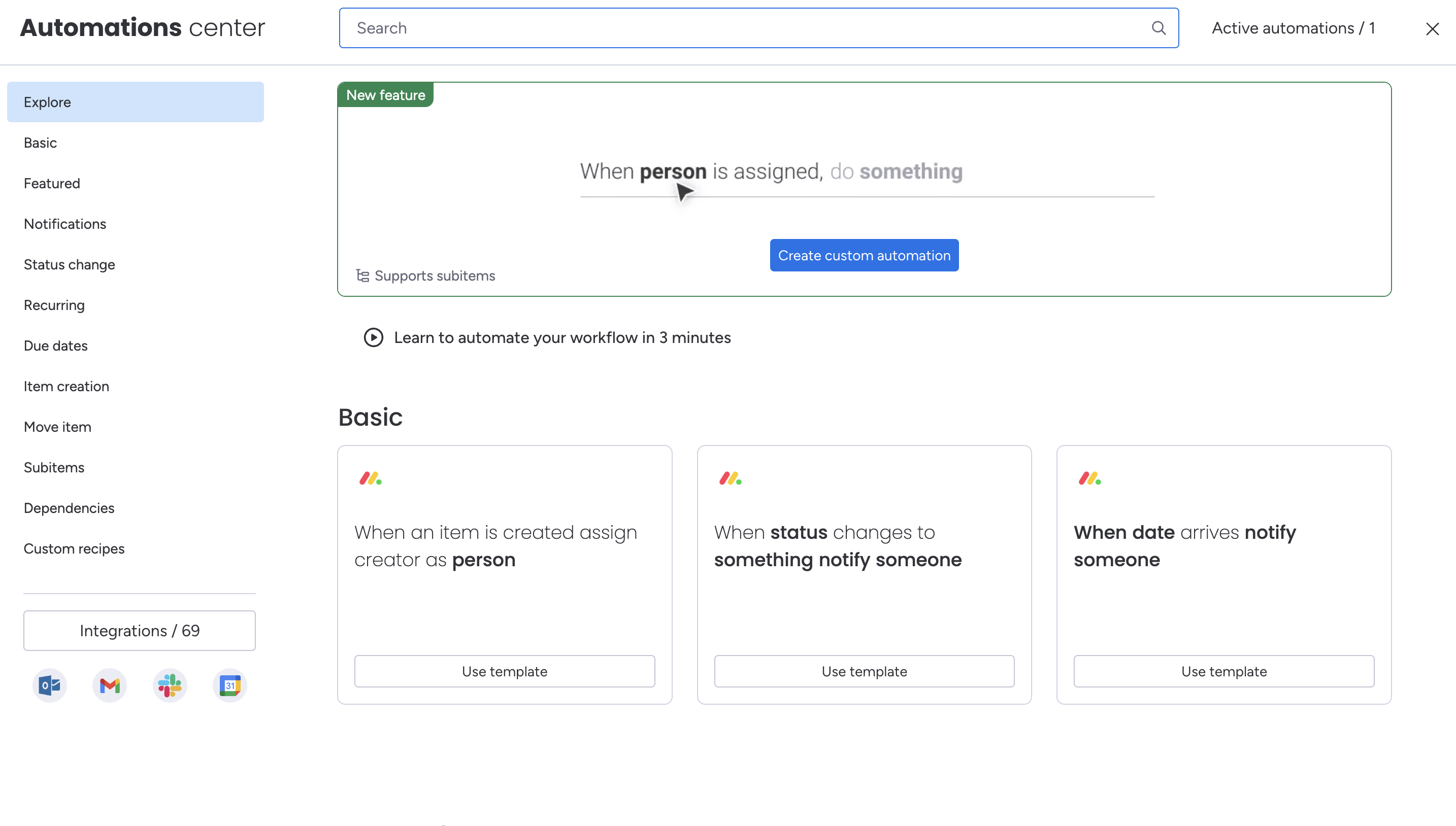Click the search input field

760,28
